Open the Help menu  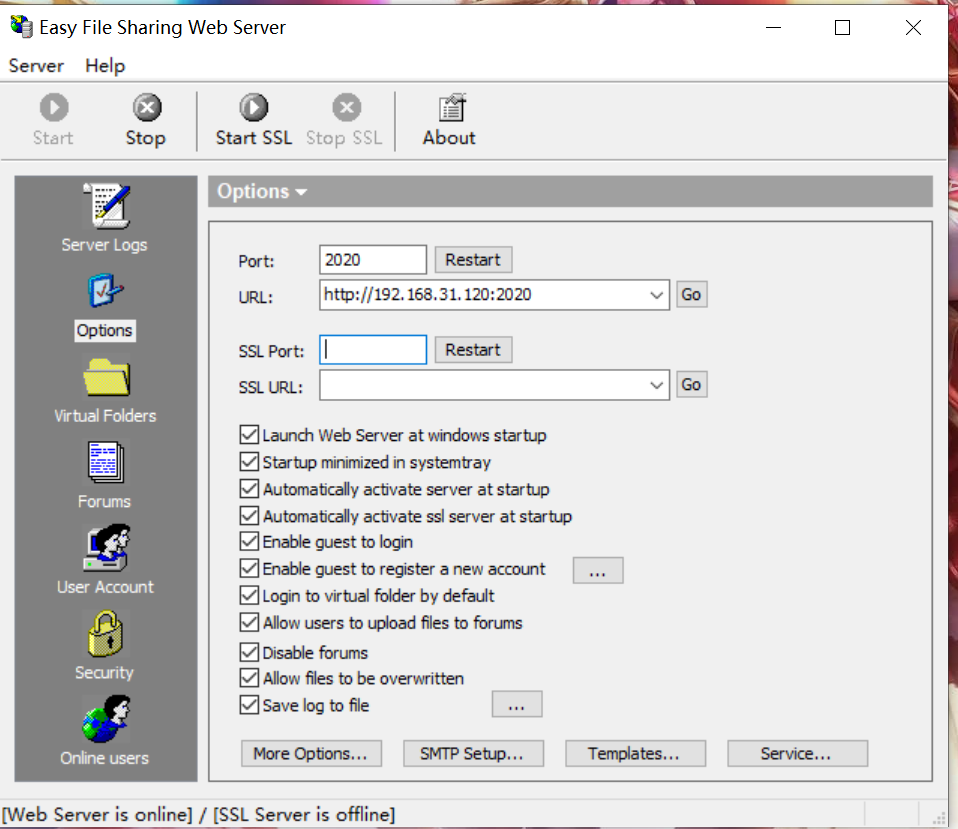pyautogui.click(x=105, y=65)
